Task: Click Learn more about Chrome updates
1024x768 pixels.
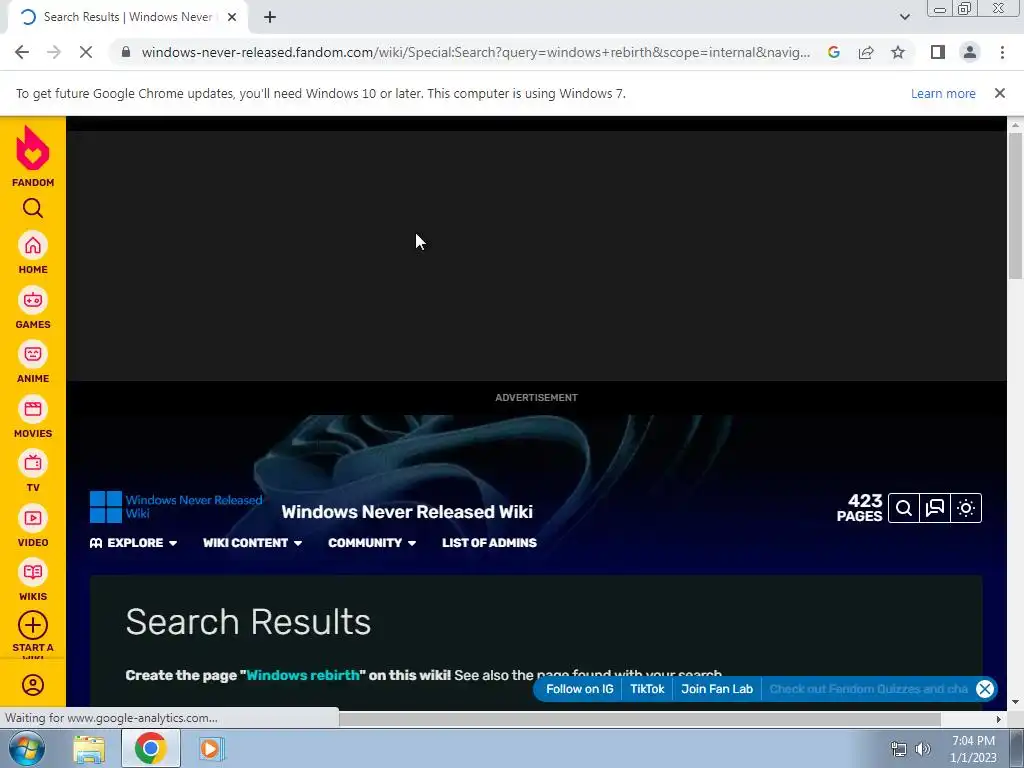Action: [943, 93]
